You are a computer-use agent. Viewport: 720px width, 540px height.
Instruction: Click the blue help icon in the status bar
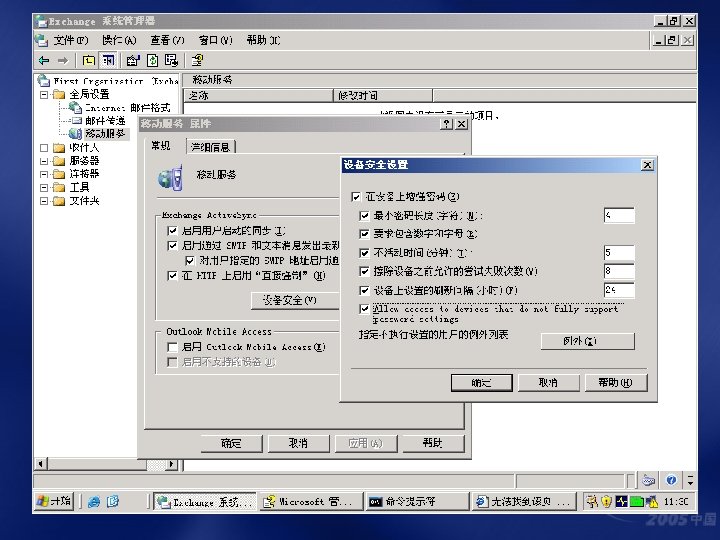671,480
